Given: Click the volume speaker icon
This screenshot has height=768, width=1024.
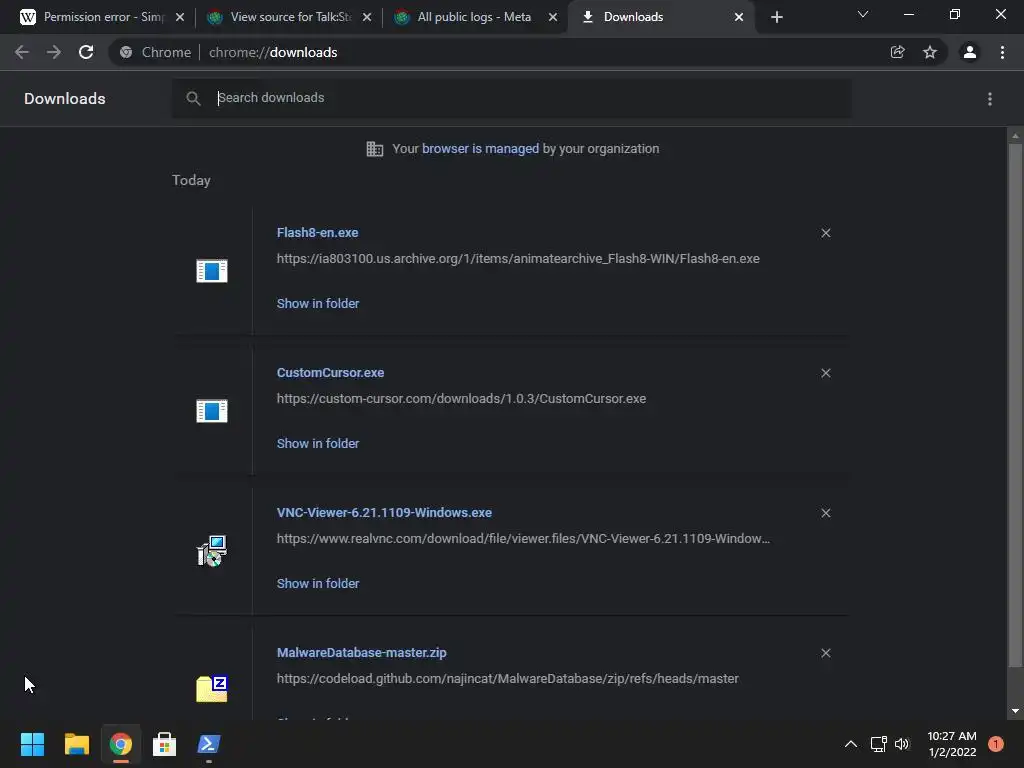Looking at the screenshot, I should [903, 744].
